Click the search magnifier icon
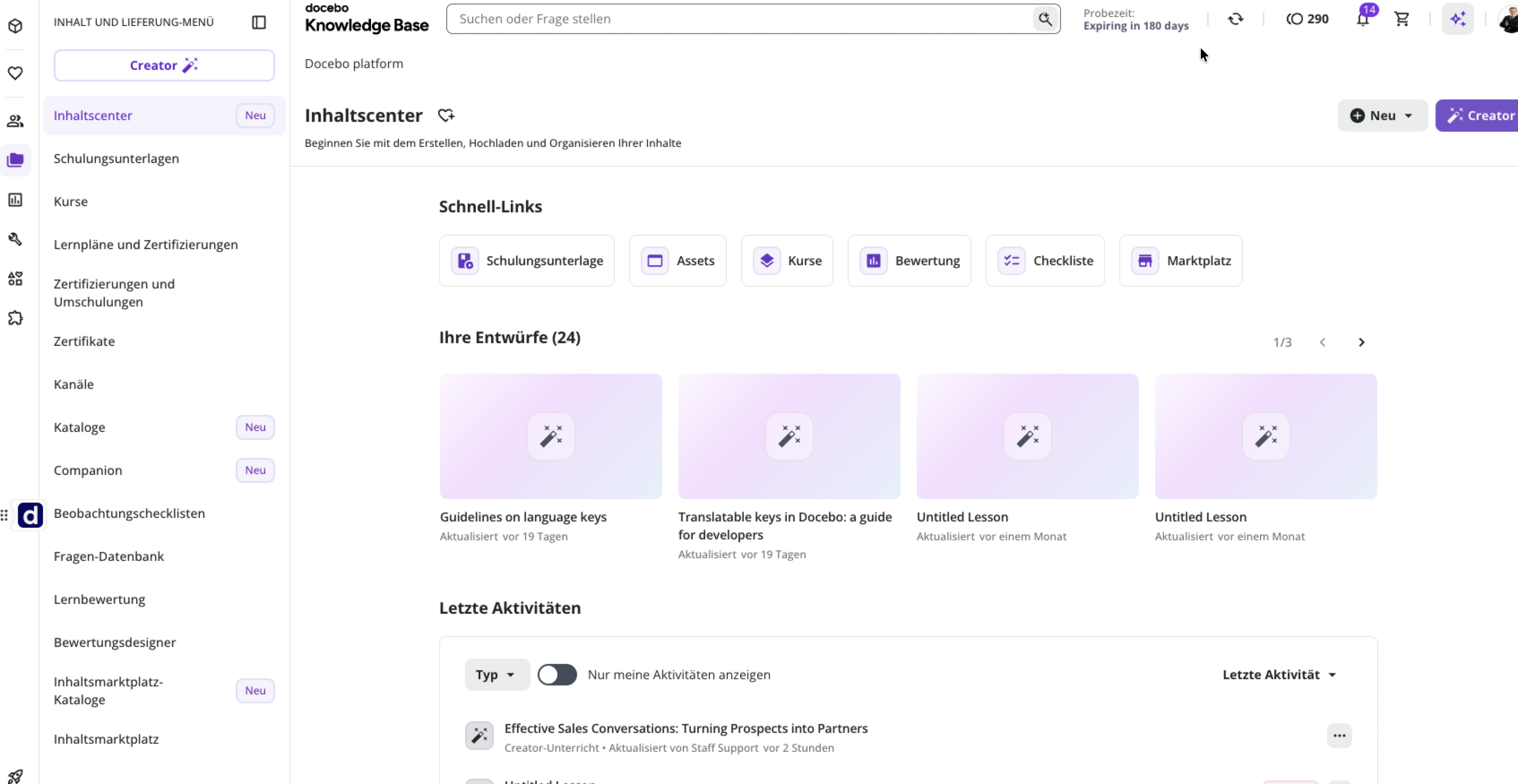The width and height of the screenshot is (1518, 784). click(x=1045, y=19)
